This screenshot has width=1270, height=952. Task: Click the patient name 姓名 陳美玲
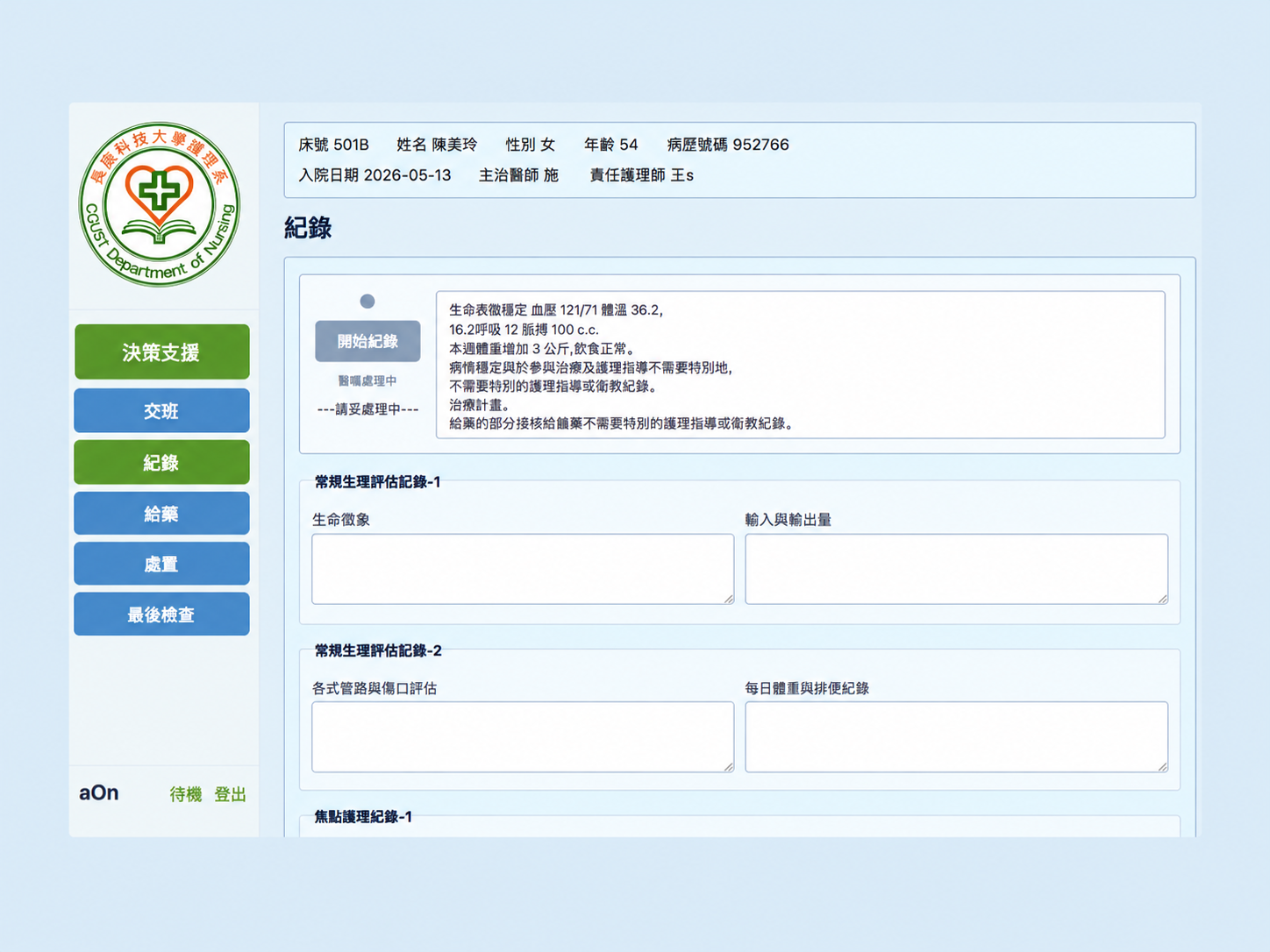(x=437, y=145)
